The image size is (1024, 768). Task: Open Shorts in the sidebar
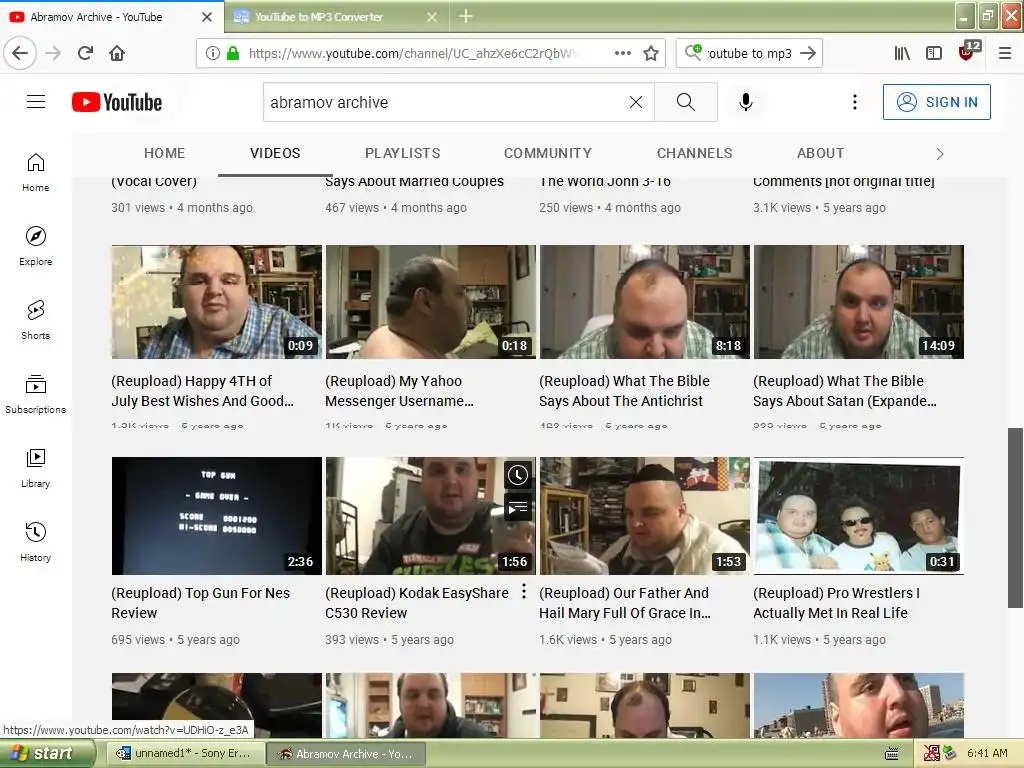tap(36, 320)
